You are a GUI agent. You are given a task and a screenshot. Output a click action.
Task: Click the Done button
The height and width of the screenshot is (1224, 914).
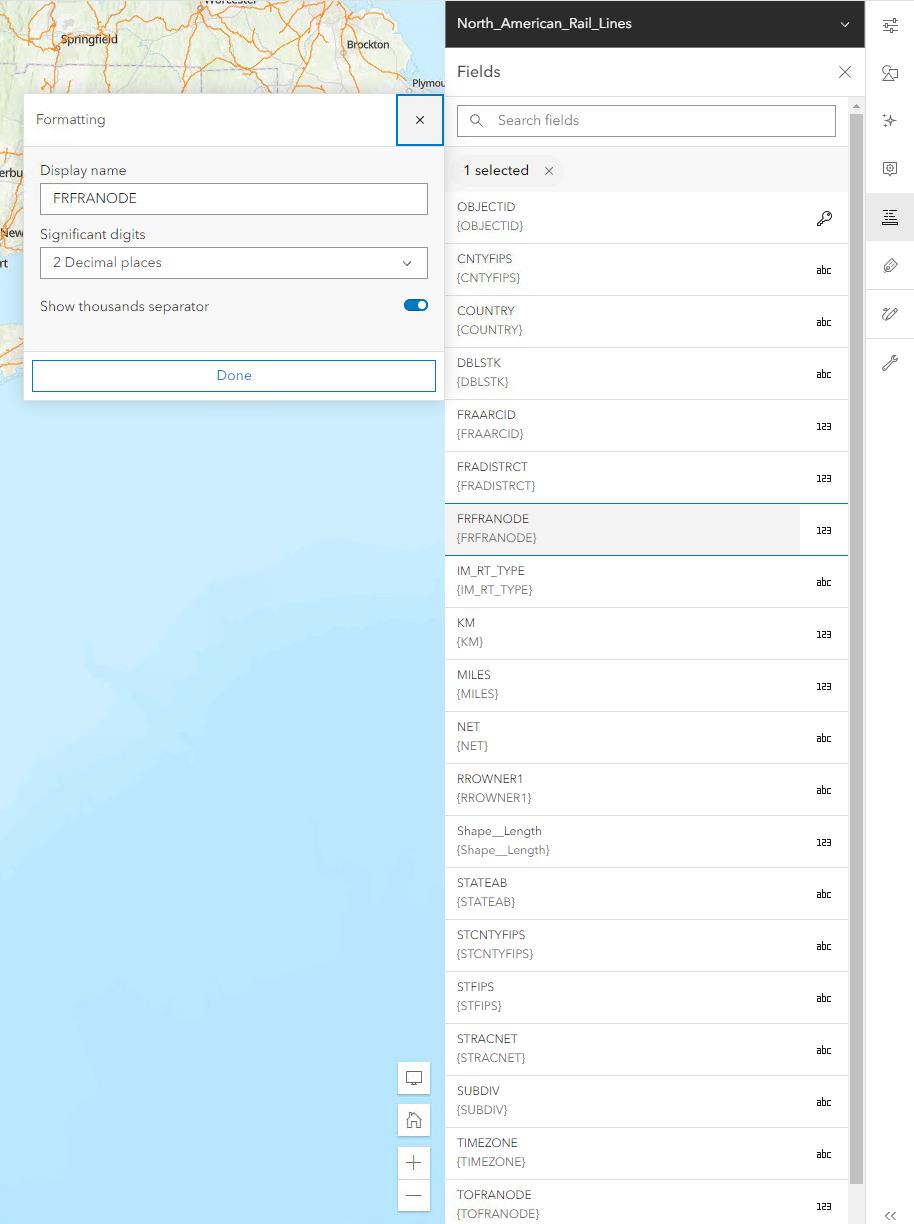point(233,375)
